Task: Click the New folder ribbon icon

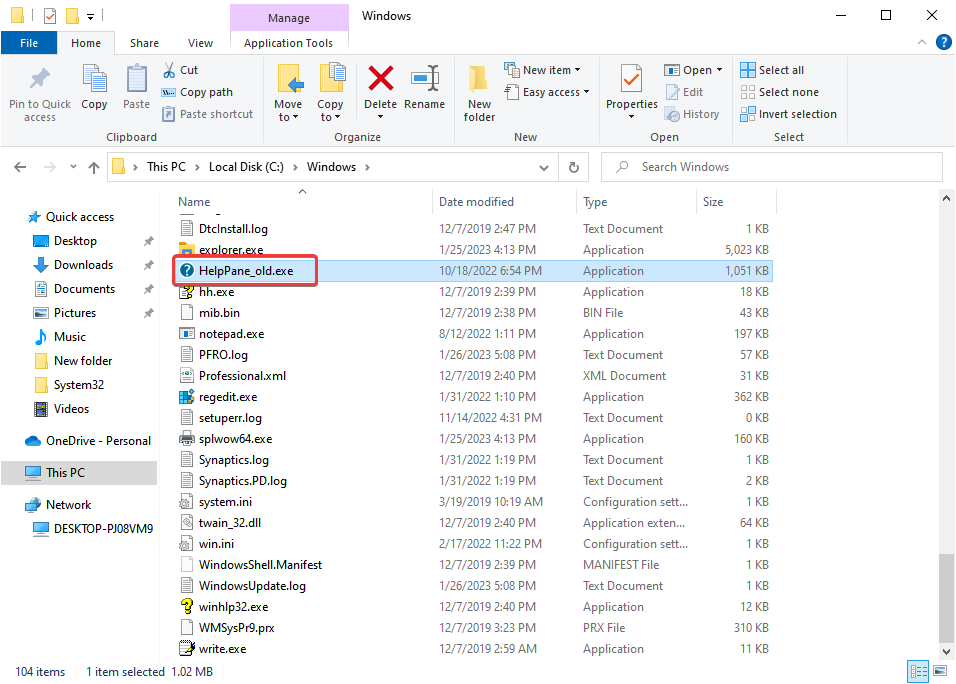Action: pyautogui.click(x=479, y=80)
